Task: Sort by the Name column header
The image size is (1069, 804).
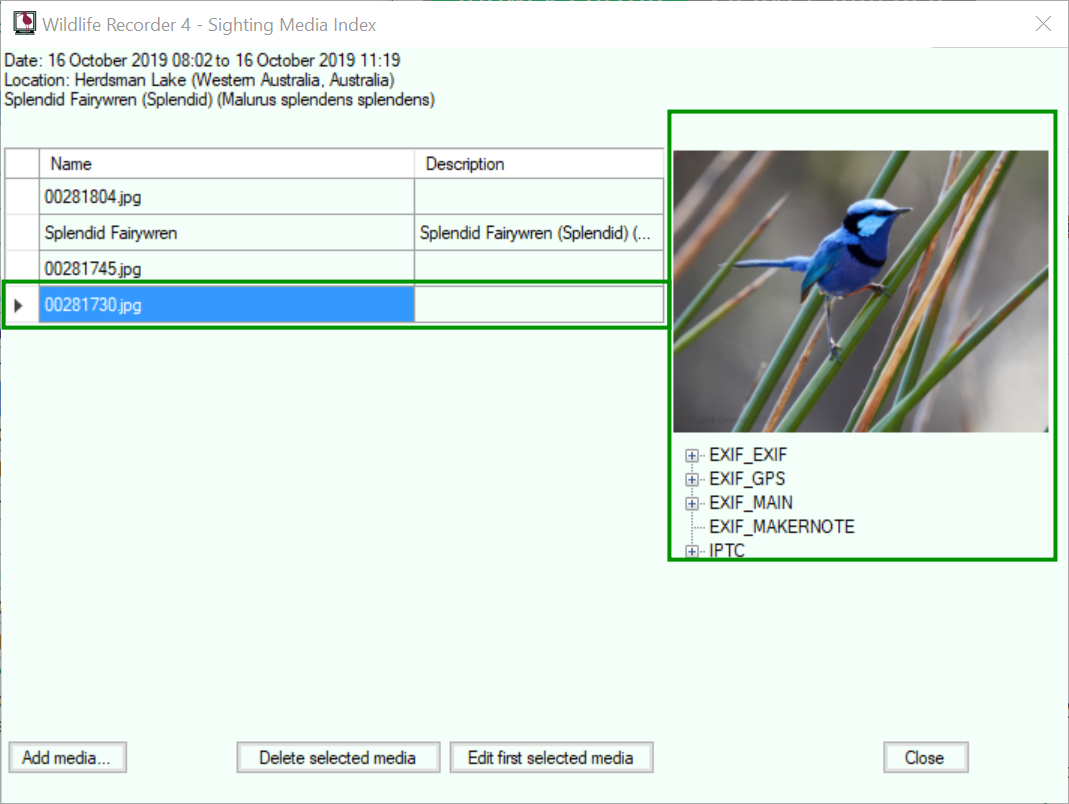Action: (x=227, y=164)
